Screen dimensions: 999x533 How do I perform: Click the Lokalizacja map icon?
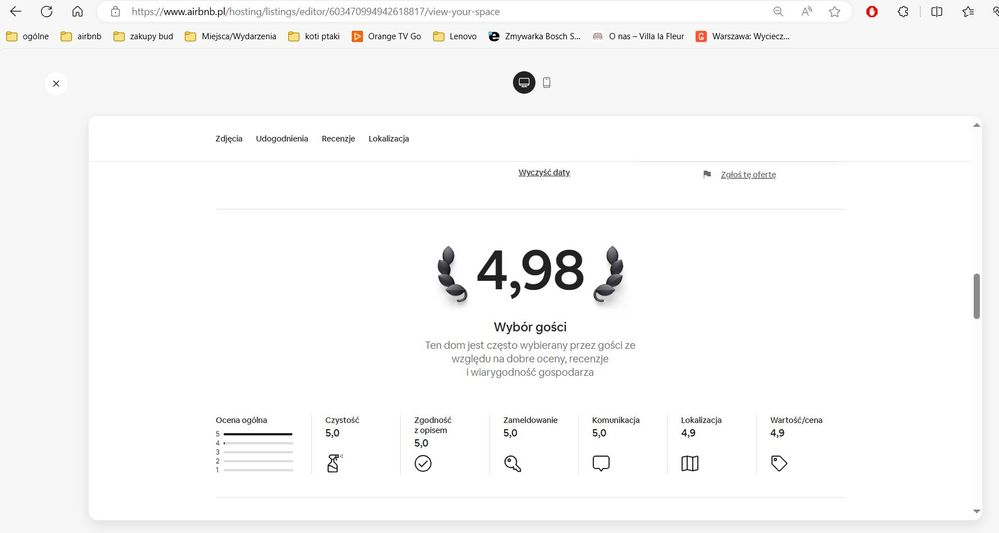[x=690, y=463]
